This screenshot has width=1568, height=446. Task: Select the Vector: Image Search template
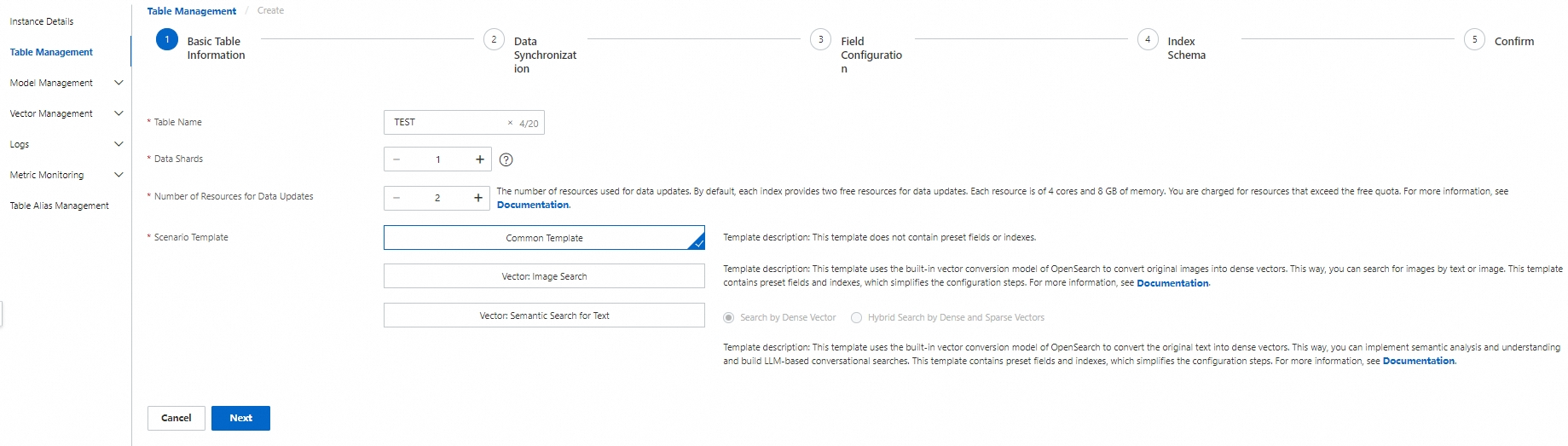pos(544,276)
